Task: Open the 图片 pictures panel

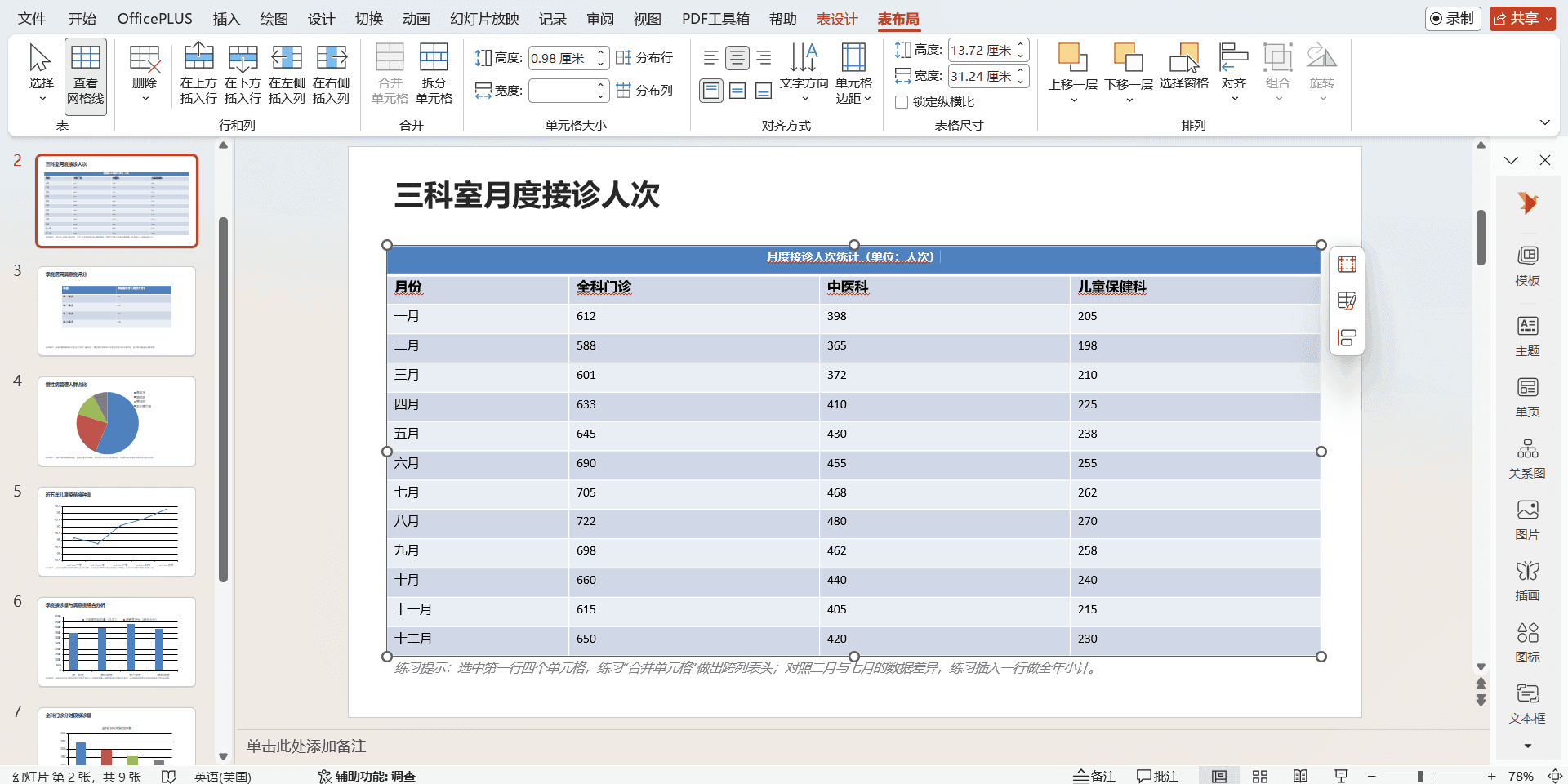Action: pyautogui.click(x=1527, y=519)
